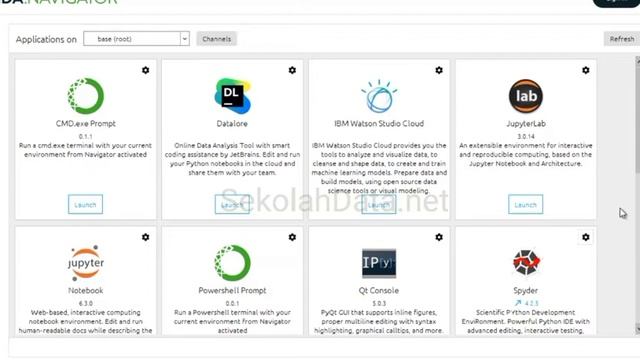The width and height of the screenshot is (640, 360).
Task: Launch CMD.exe Prompt
Action: (x=85, y=204)
